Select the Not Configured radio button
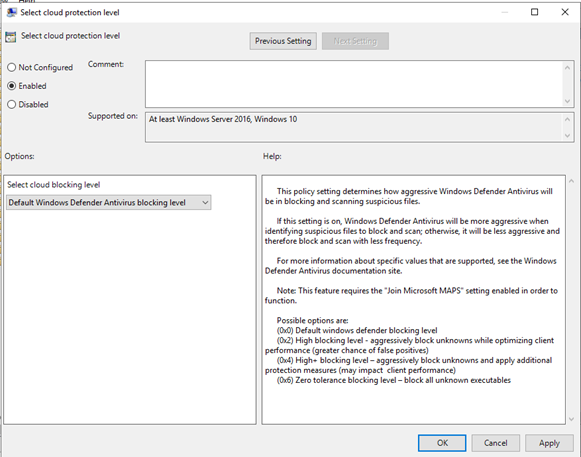The image size is (581, 457). click(x=11, y=67)
